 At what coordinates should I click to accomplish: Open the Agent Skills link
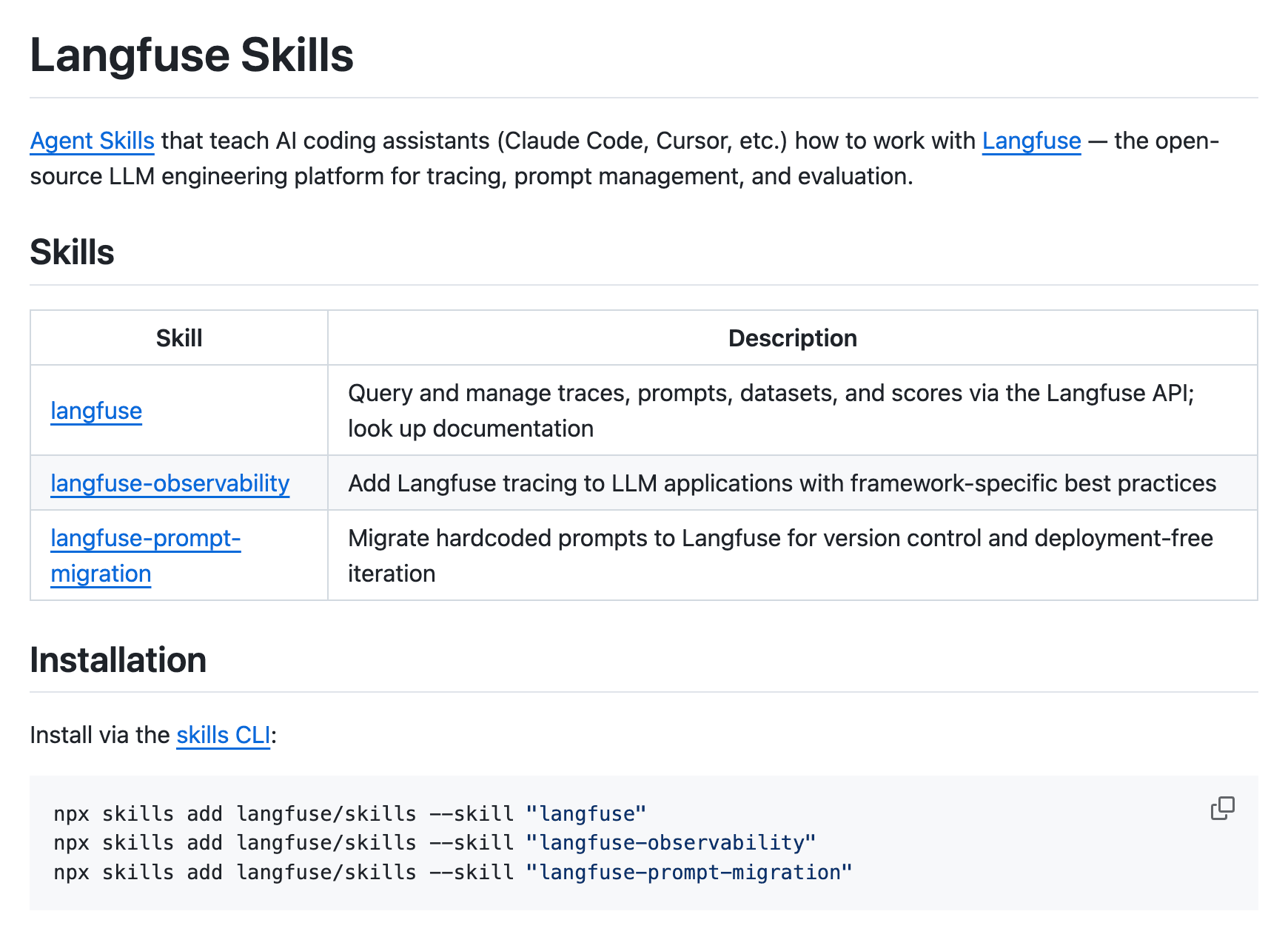click(x=92, y=141)
